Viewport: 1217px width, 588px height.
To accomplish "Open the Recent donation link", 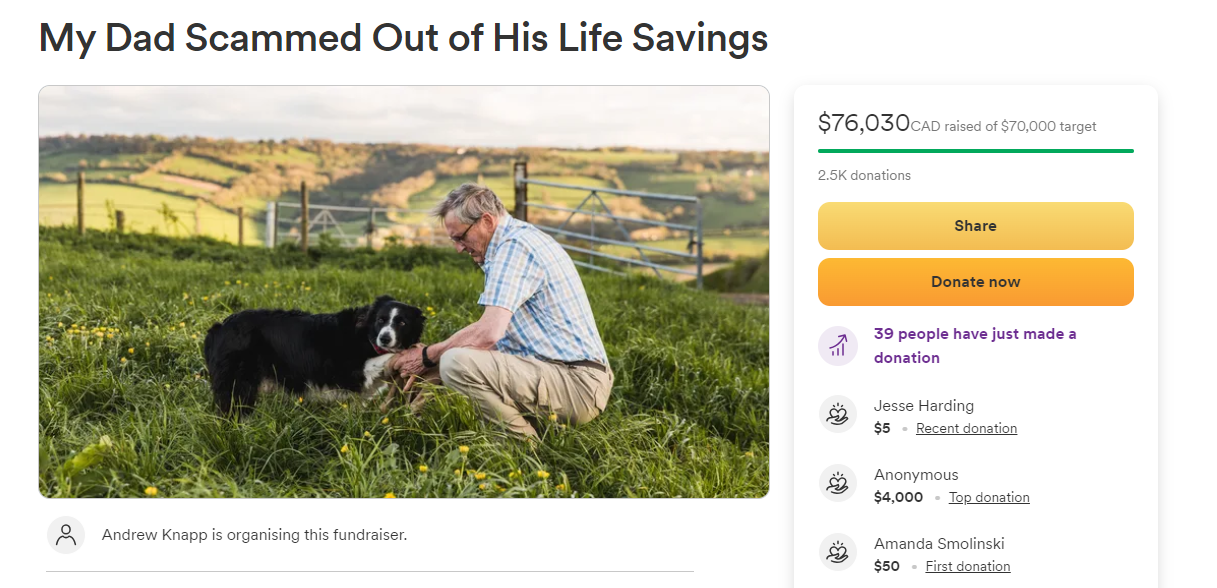I will 966,428.
